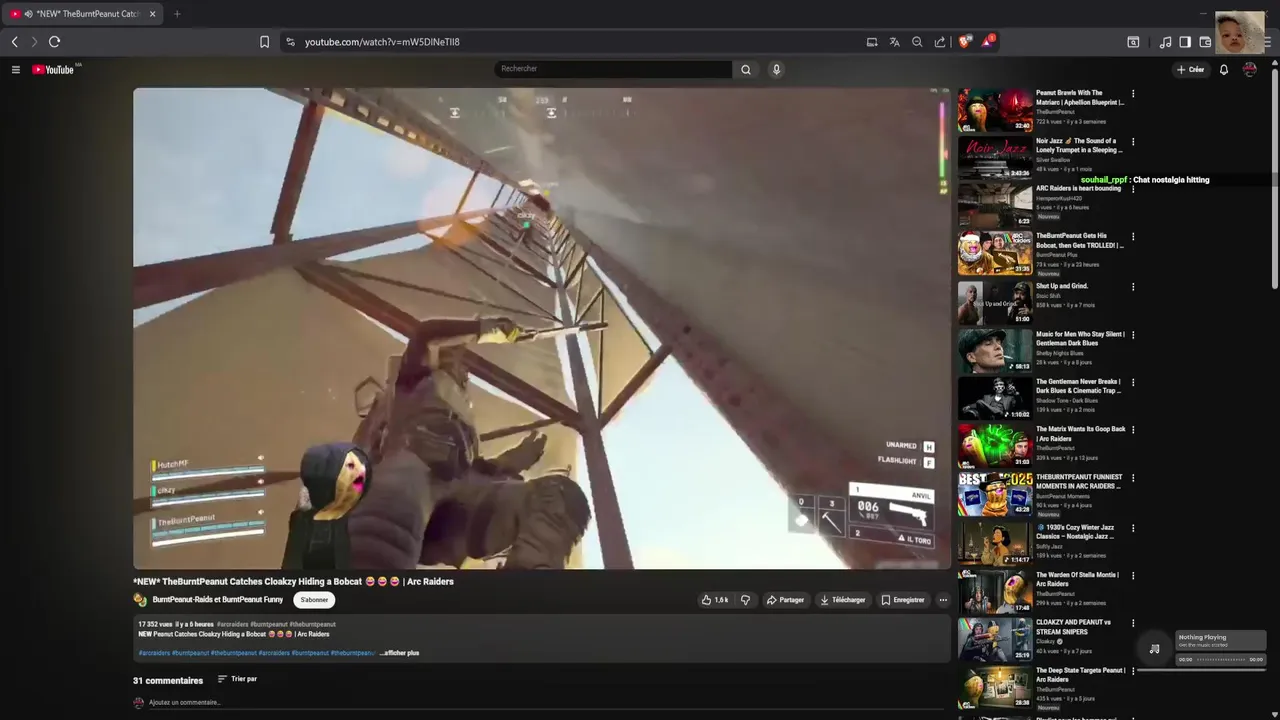Click the S'abonner subscribe button
Image resolution: width=1280 pixels, height=720 pixels.
(x=314, y=600)
